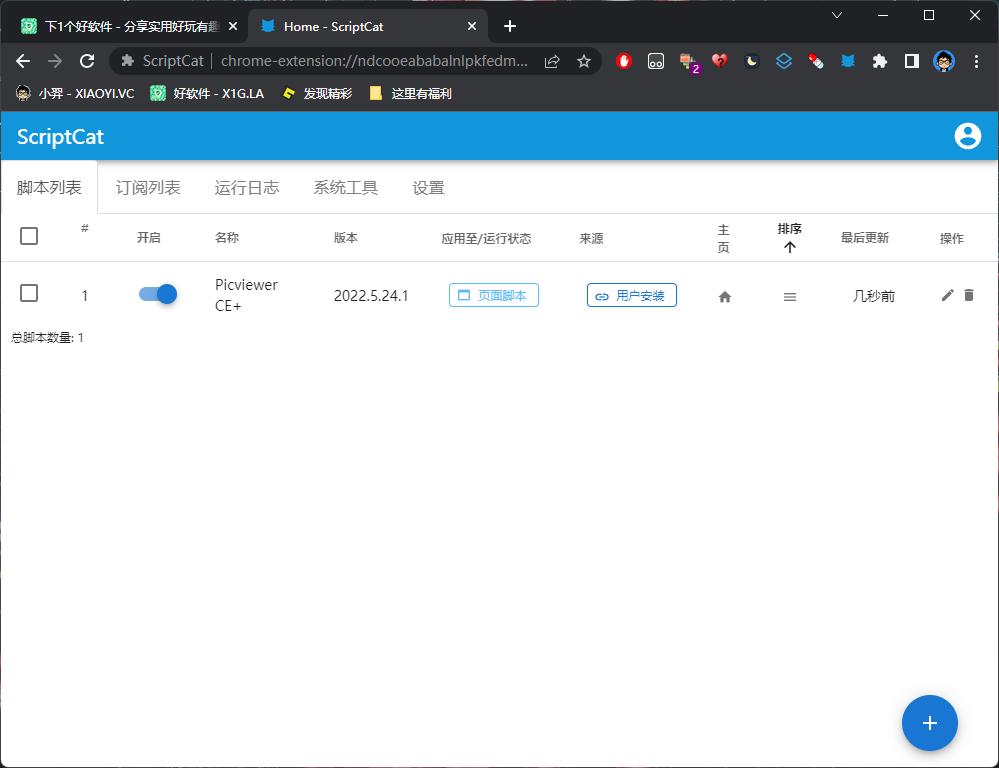This screenshot has width=999, height=768.
Task: Close the 下1个好软件 tab
Action: coord(233,26)
